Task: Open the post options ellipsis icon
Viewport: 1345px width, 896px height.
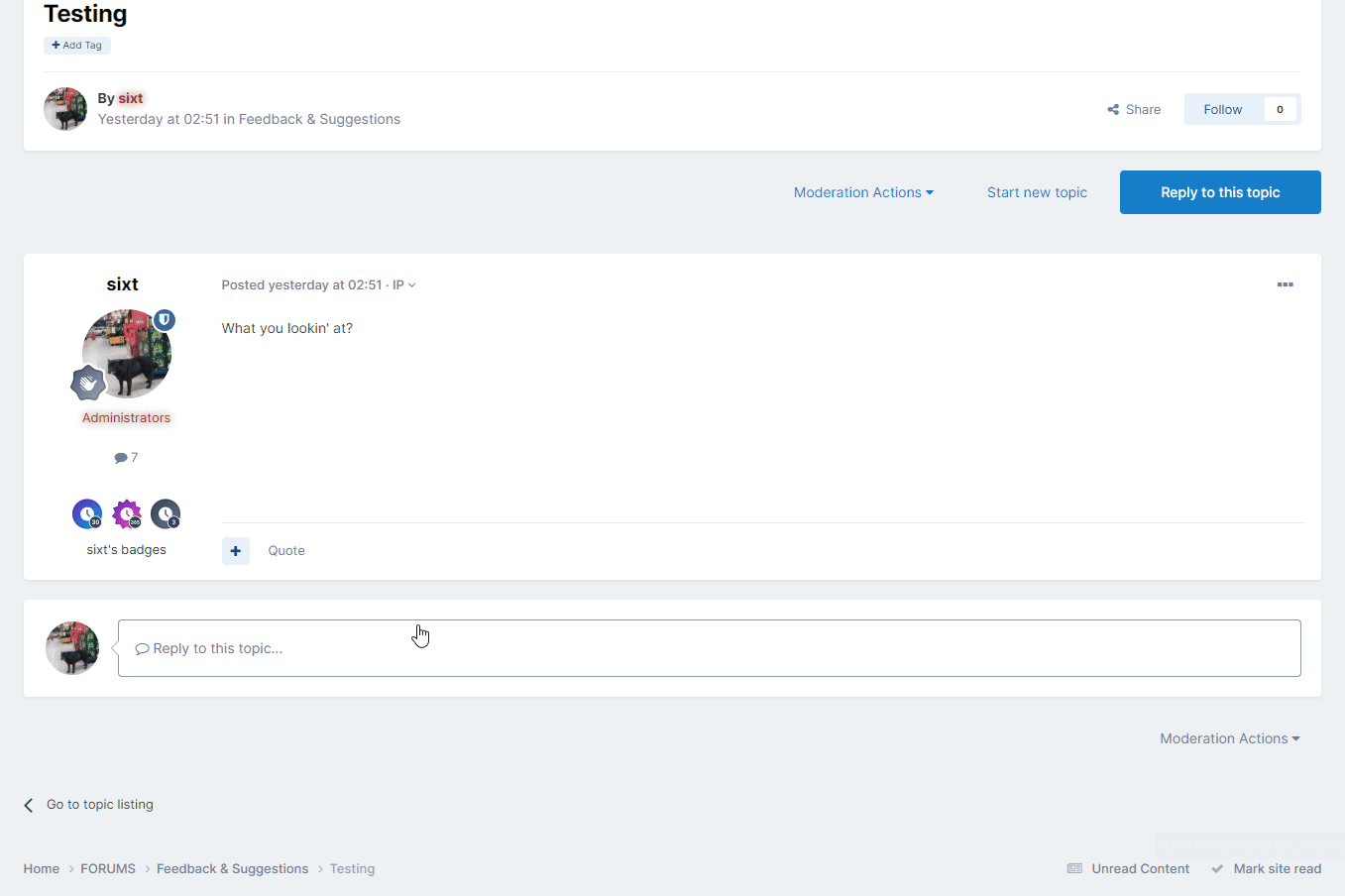Action: pyautogui.click(x=1285, y=284)
